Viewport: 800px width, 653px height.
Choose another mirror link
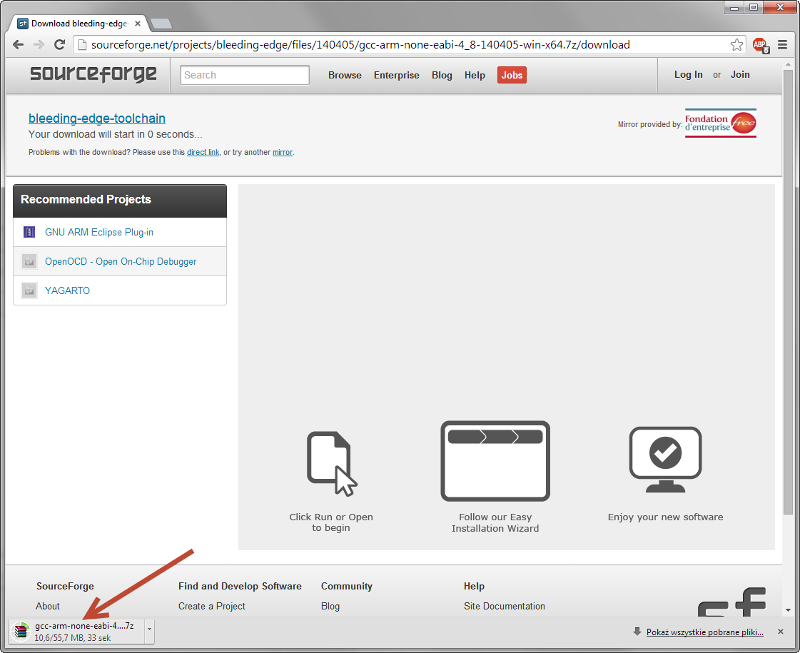(x=283, y=152)
